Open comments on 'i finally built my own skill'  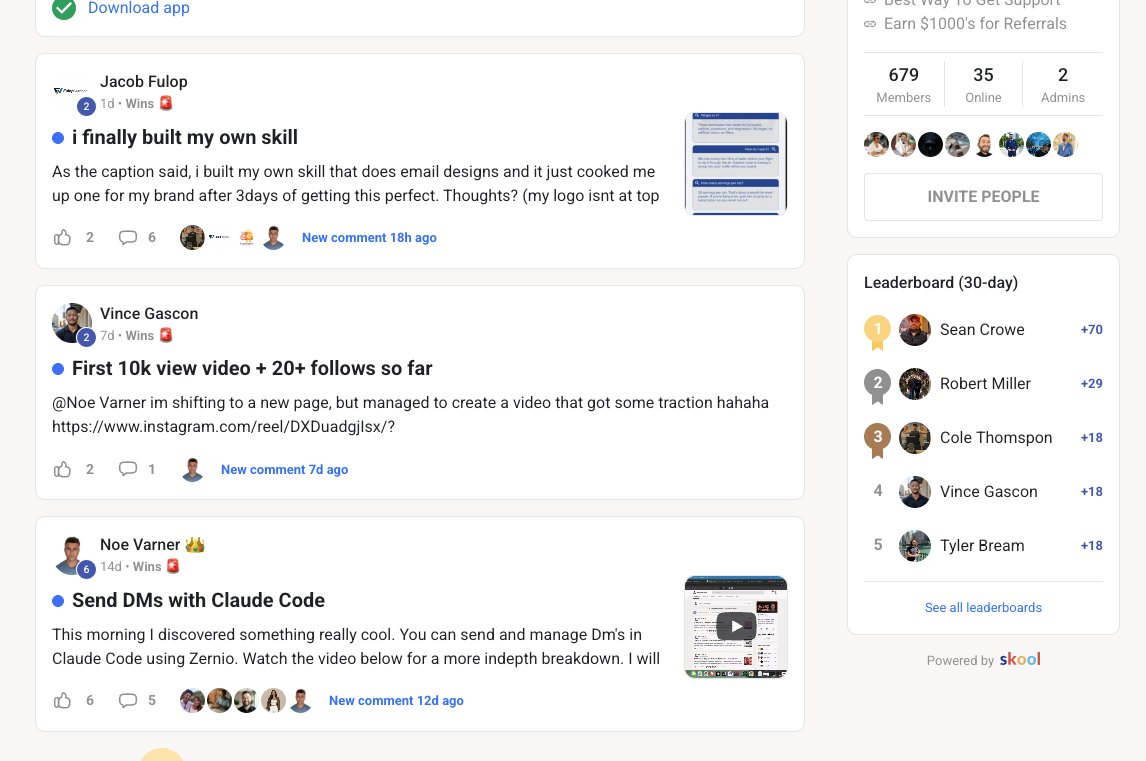coord(128,237)
